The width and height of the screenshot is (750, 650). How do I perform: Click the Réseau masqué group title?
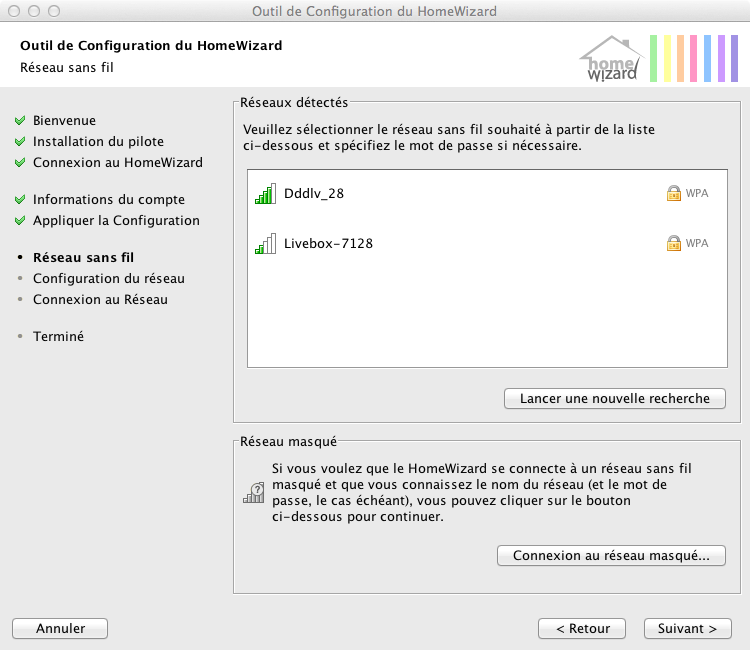tap(288, 441)
